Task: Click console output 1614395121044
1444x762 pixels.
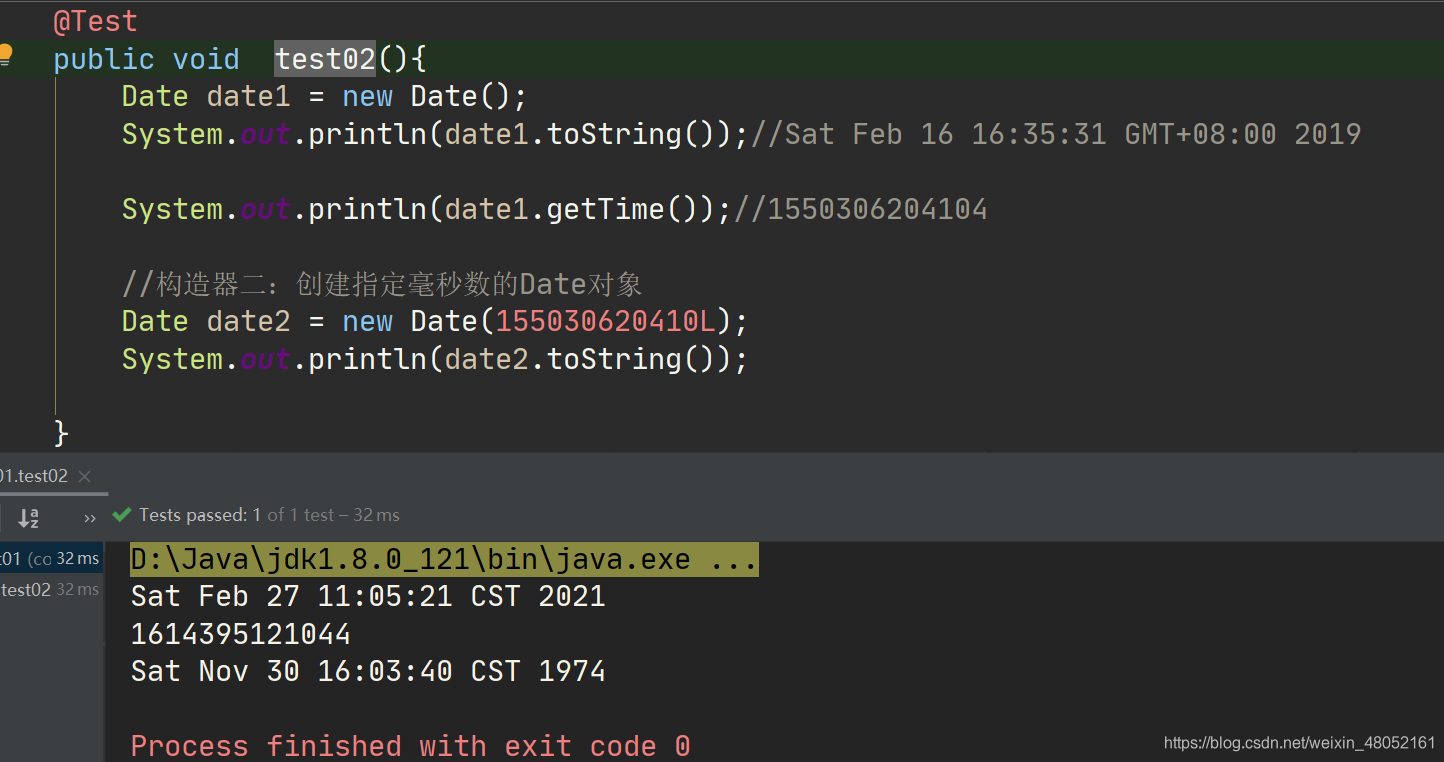Action: coord(241,634)
